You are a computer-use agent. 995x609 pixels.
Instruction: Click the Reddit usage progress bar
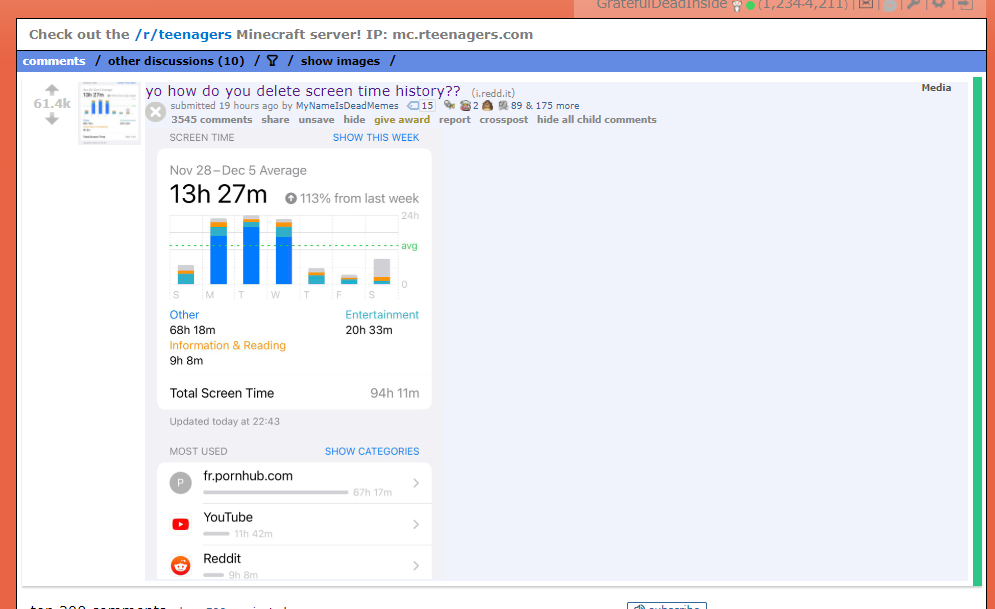click(x=214, y=575)
